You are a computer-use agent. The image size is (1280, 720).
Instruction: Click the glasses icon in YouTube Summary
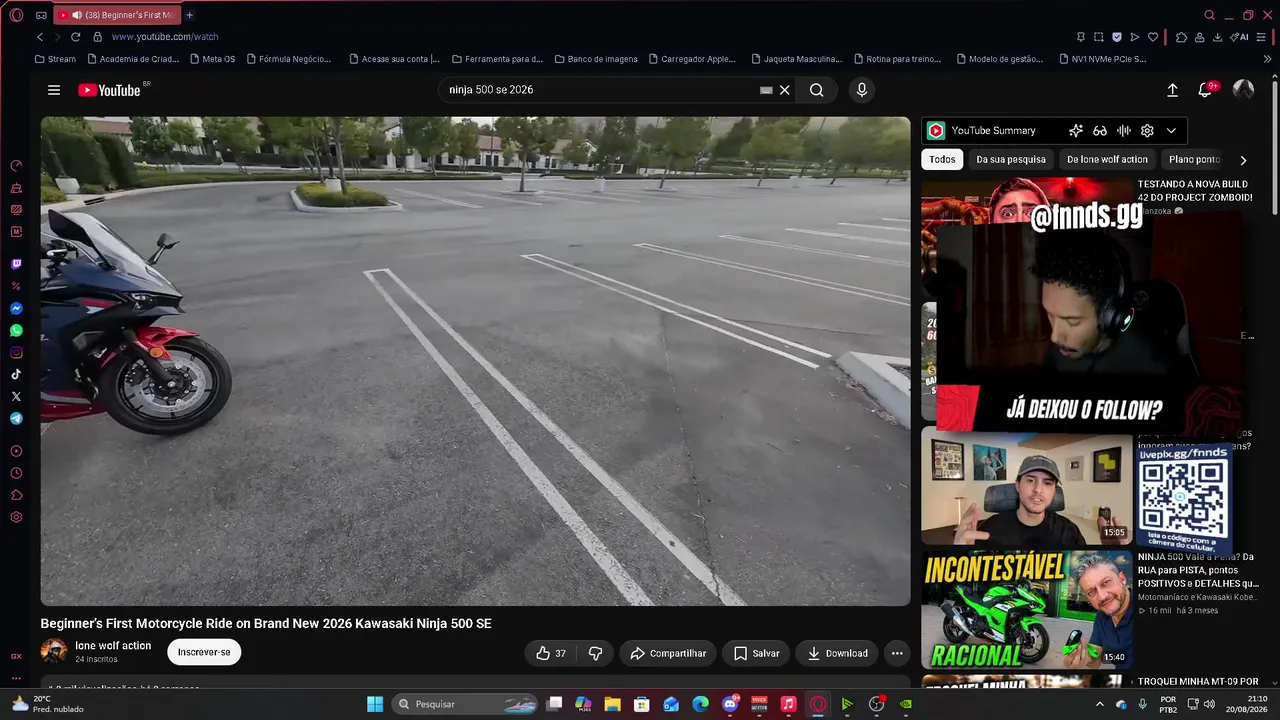click(1100, 131)
